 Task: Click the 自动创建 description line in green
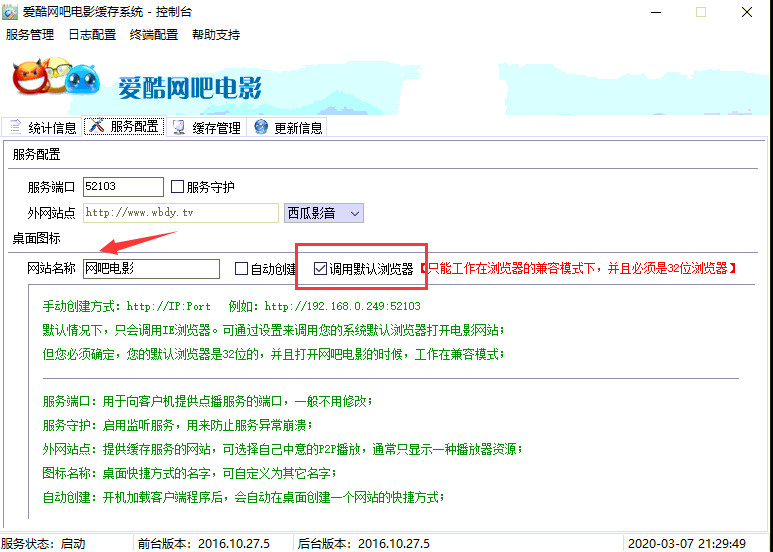[x=244, y=497]
